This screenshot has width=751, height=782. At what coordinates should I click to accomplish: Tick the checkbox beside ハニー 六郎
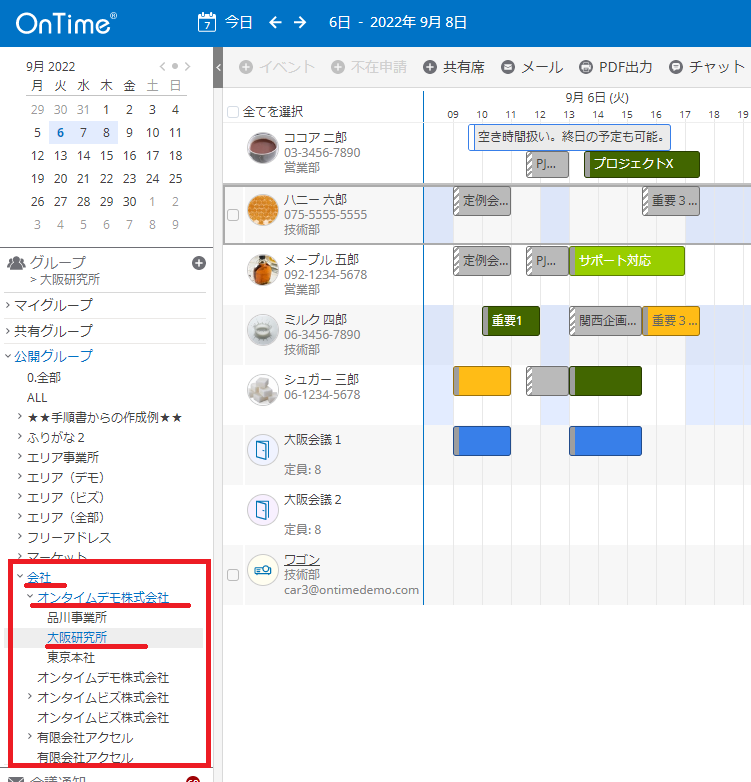coord(233,215)
